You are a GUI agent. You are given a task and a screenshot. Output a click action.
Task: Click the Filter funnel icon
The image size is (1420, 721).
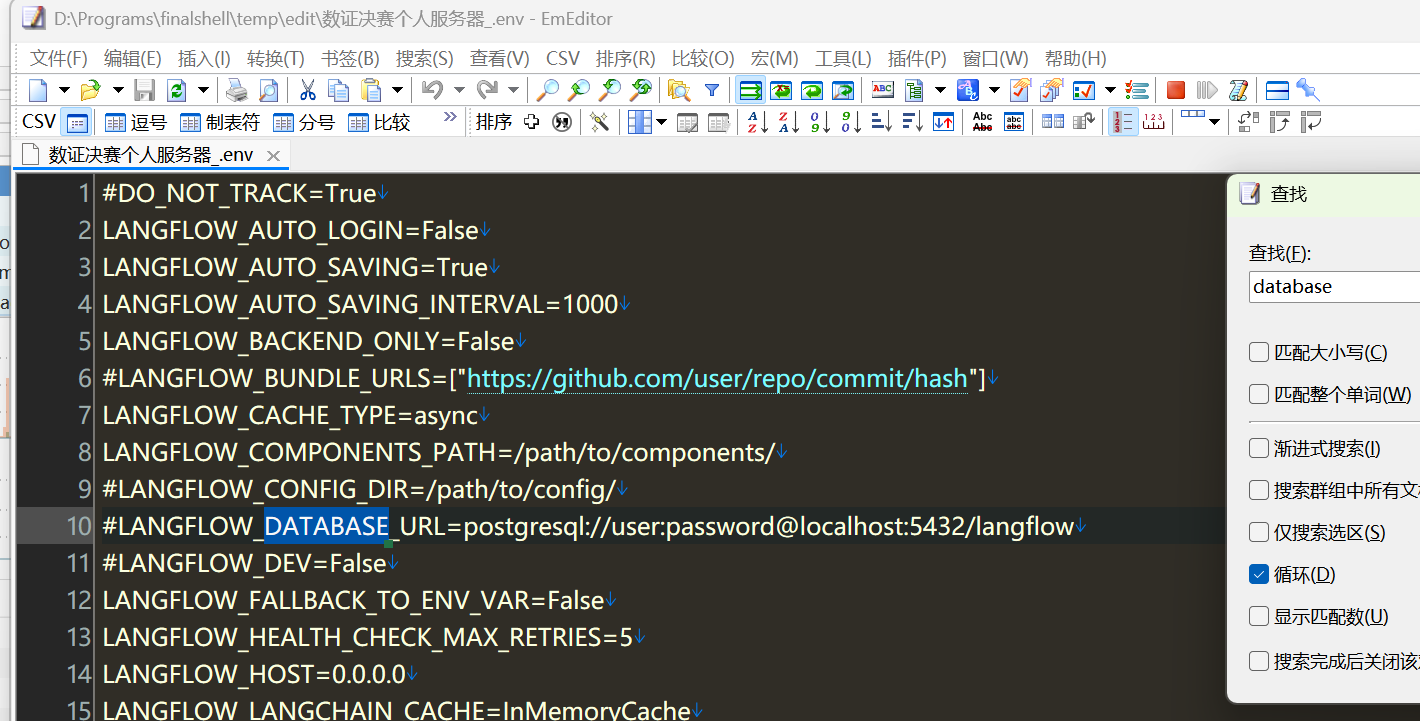(712, 90)
